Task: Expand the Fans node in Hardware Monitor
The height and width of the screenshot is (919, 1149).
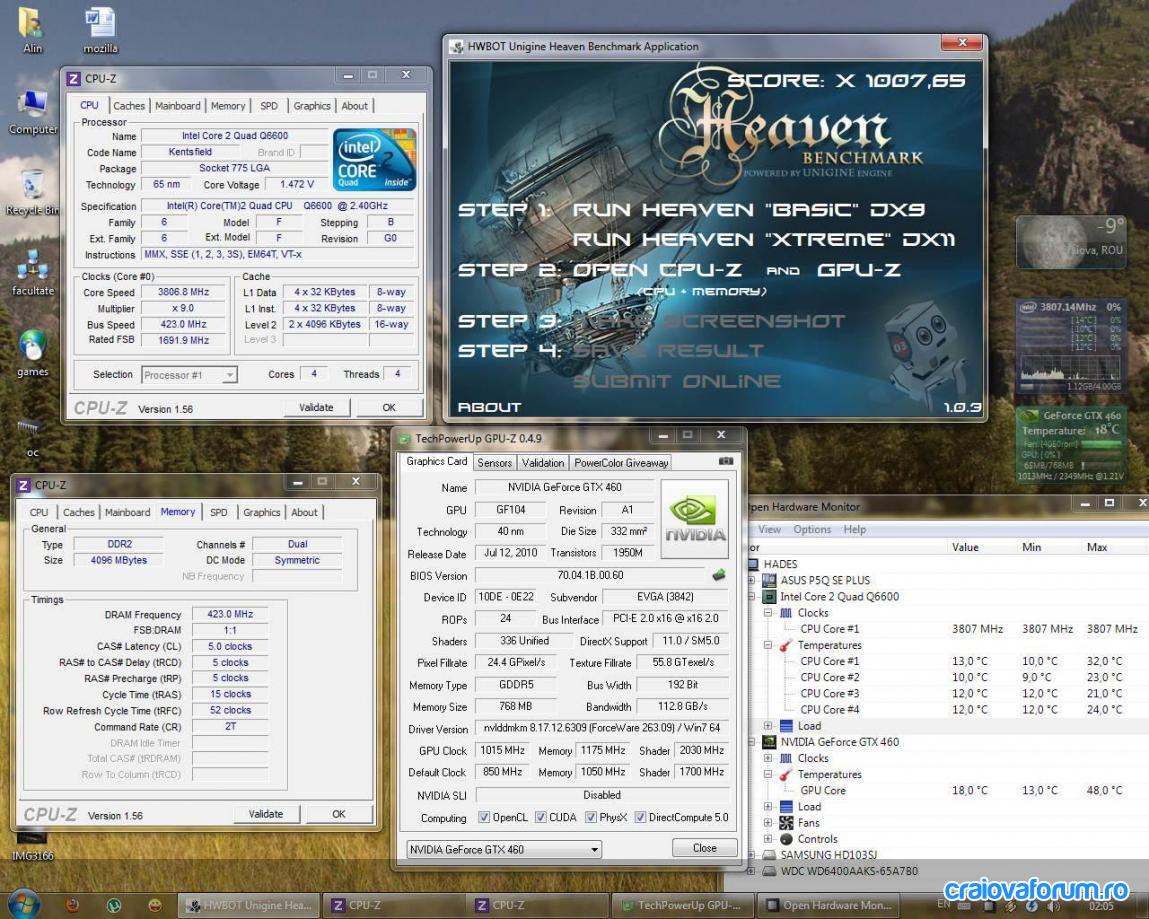Action: tap(767, 823)
